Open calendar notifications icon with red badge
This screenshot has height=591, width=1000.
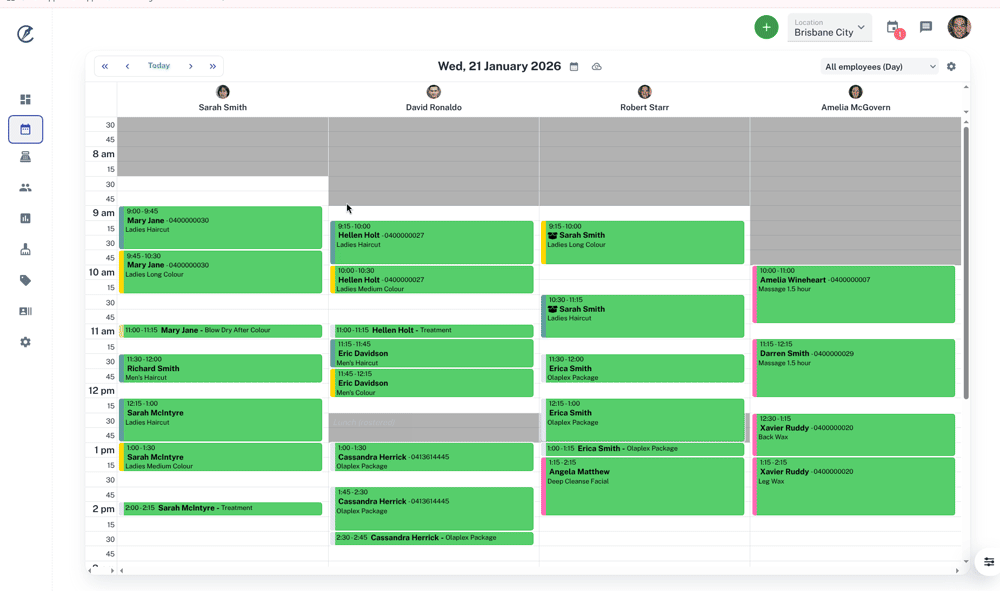point(893,28)
